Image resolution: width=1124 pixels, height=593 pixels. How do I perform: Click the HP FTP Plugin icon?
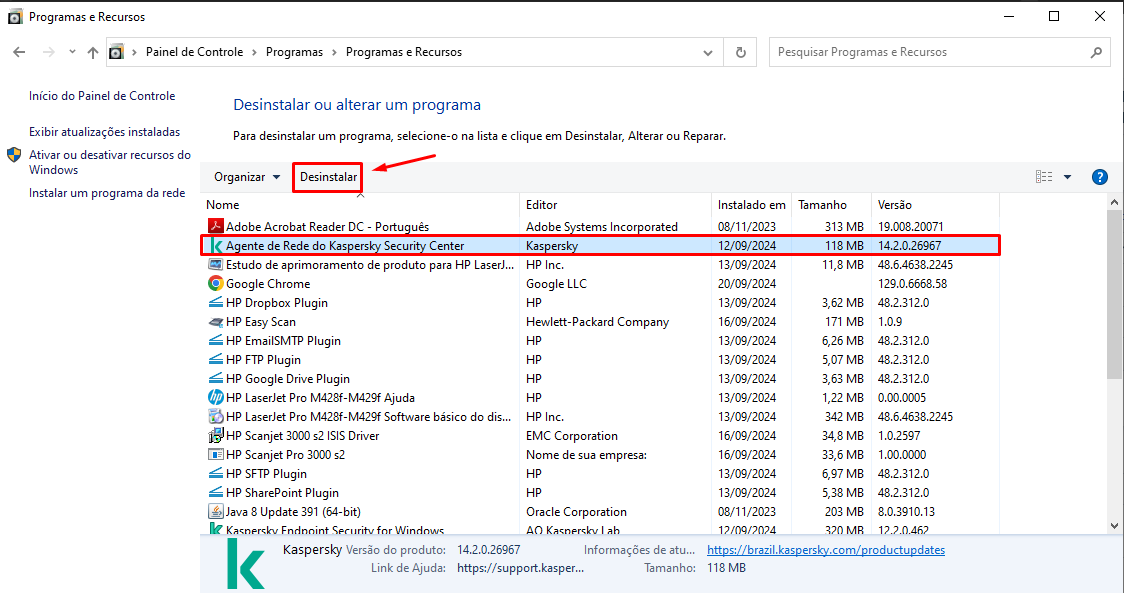coord(215,359)
